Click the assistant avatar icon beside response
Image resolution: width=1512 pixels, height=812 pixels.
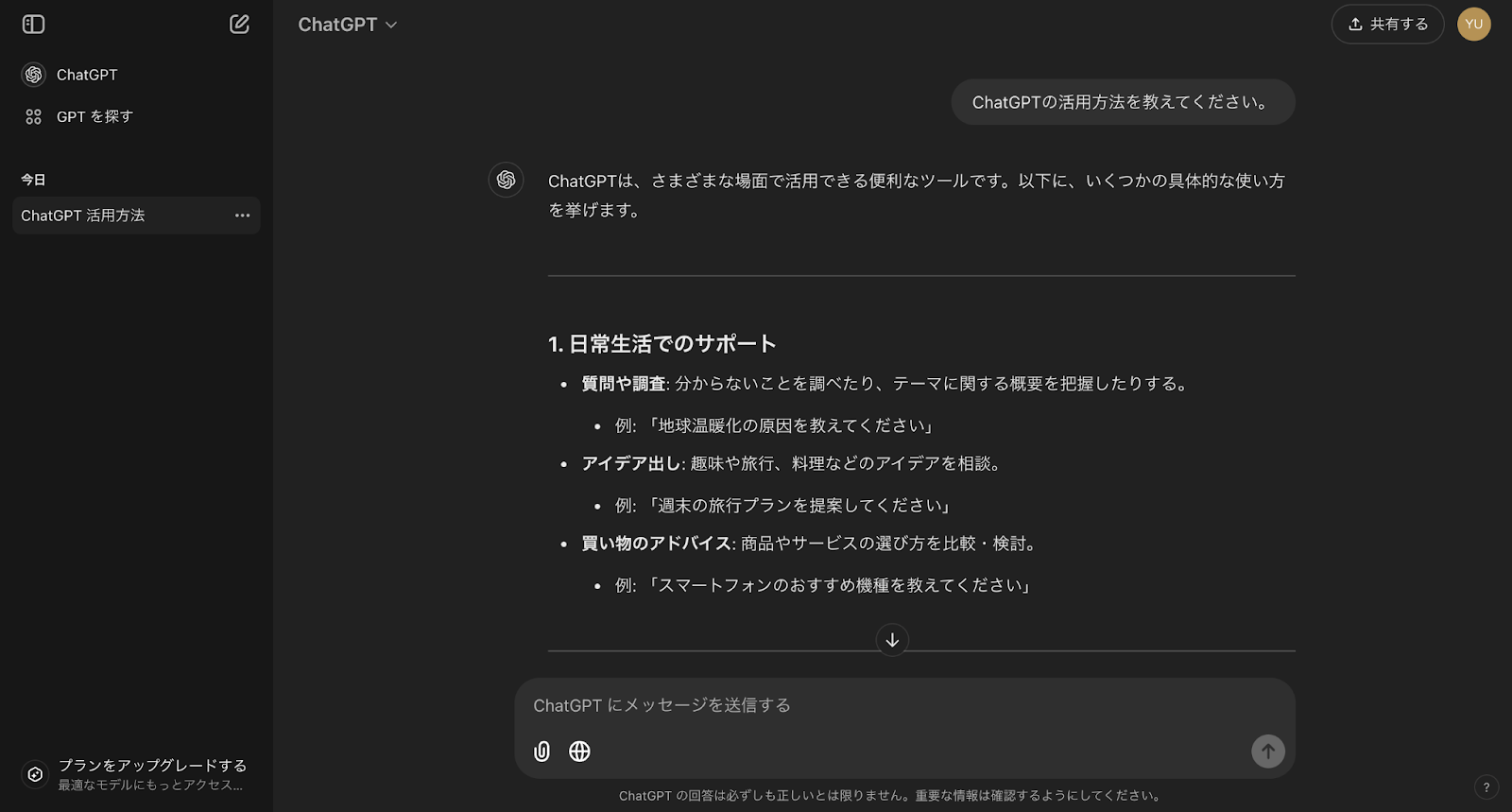[506, 180]
